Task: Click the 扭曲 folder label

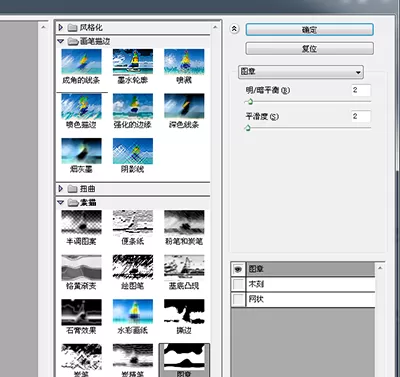Action: tap(88, 189)
